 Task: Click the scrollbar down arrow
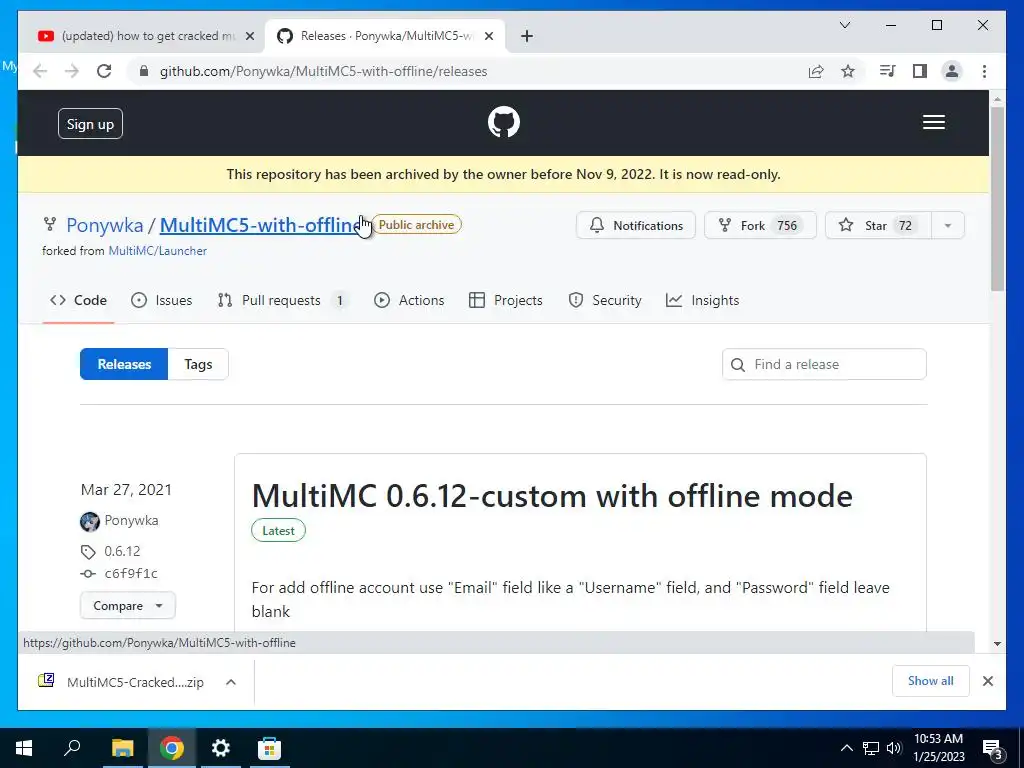(x=997, y=644)
